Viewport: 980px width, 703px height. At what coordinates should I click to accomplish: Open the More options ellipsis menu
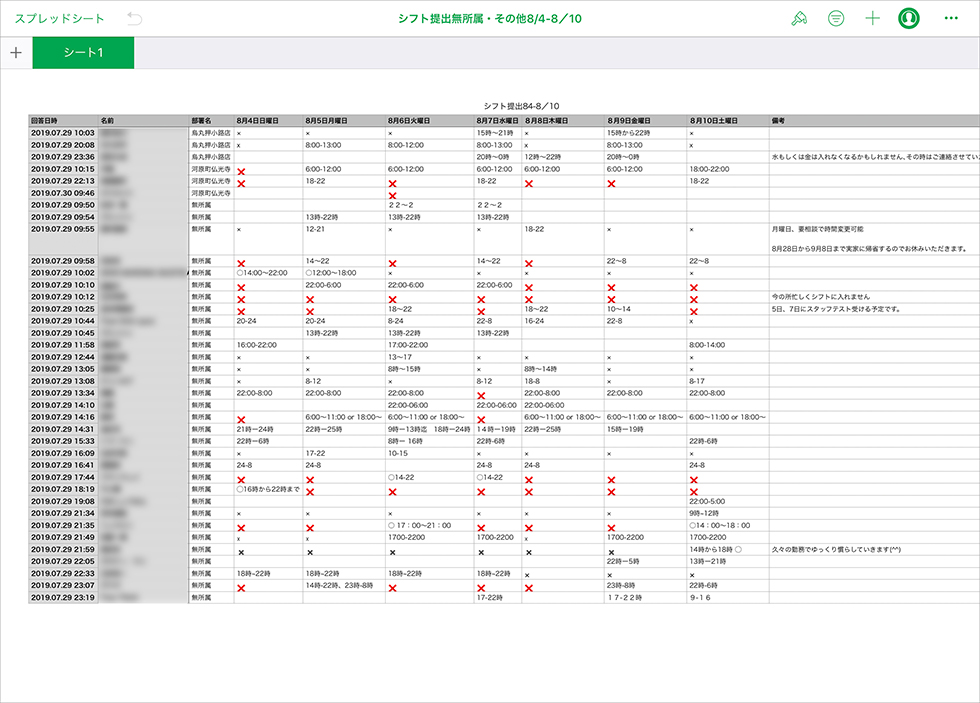[x=950, y=18]
